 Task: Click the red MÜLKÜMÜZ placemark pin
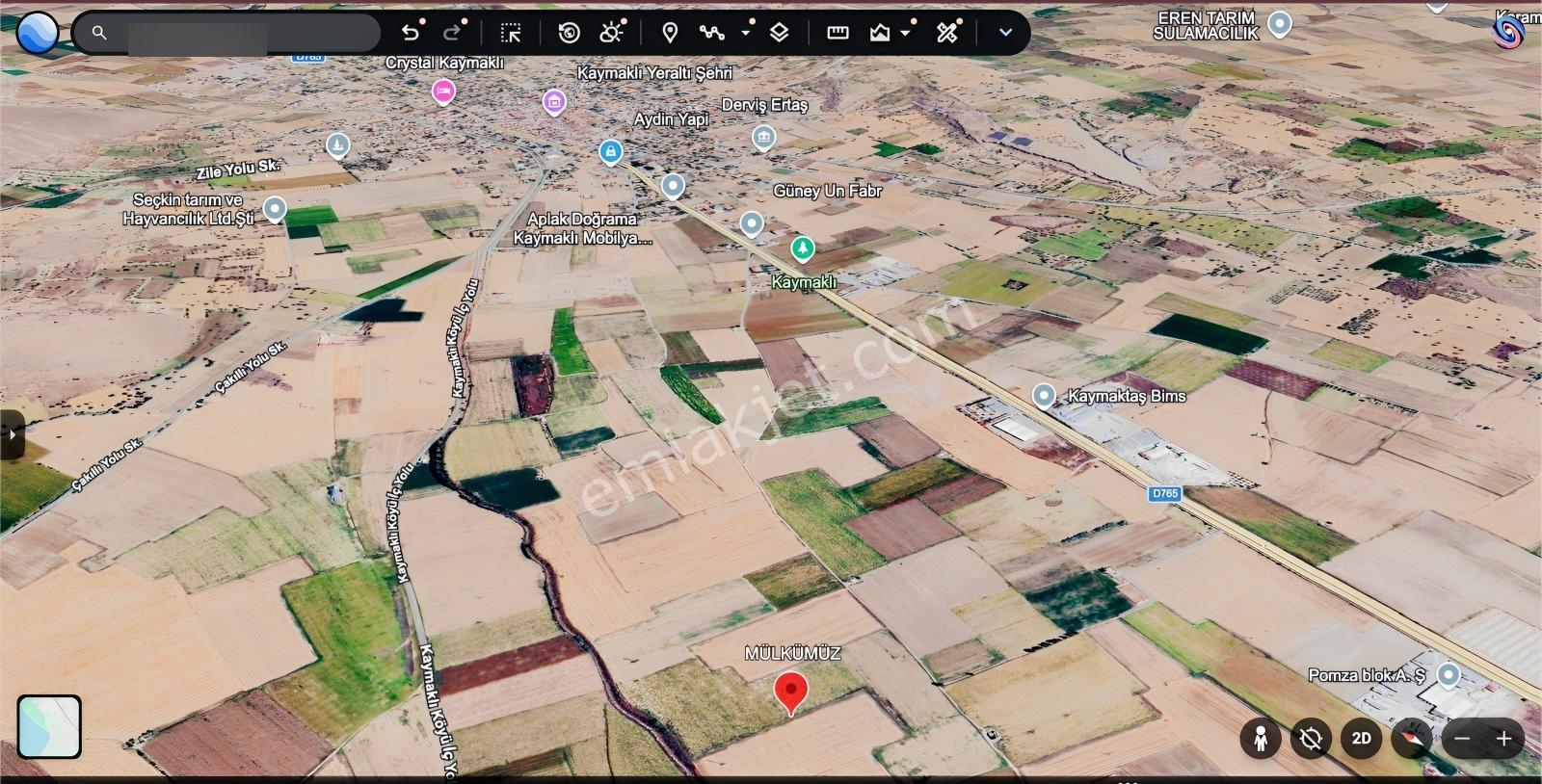pos(791,693)
